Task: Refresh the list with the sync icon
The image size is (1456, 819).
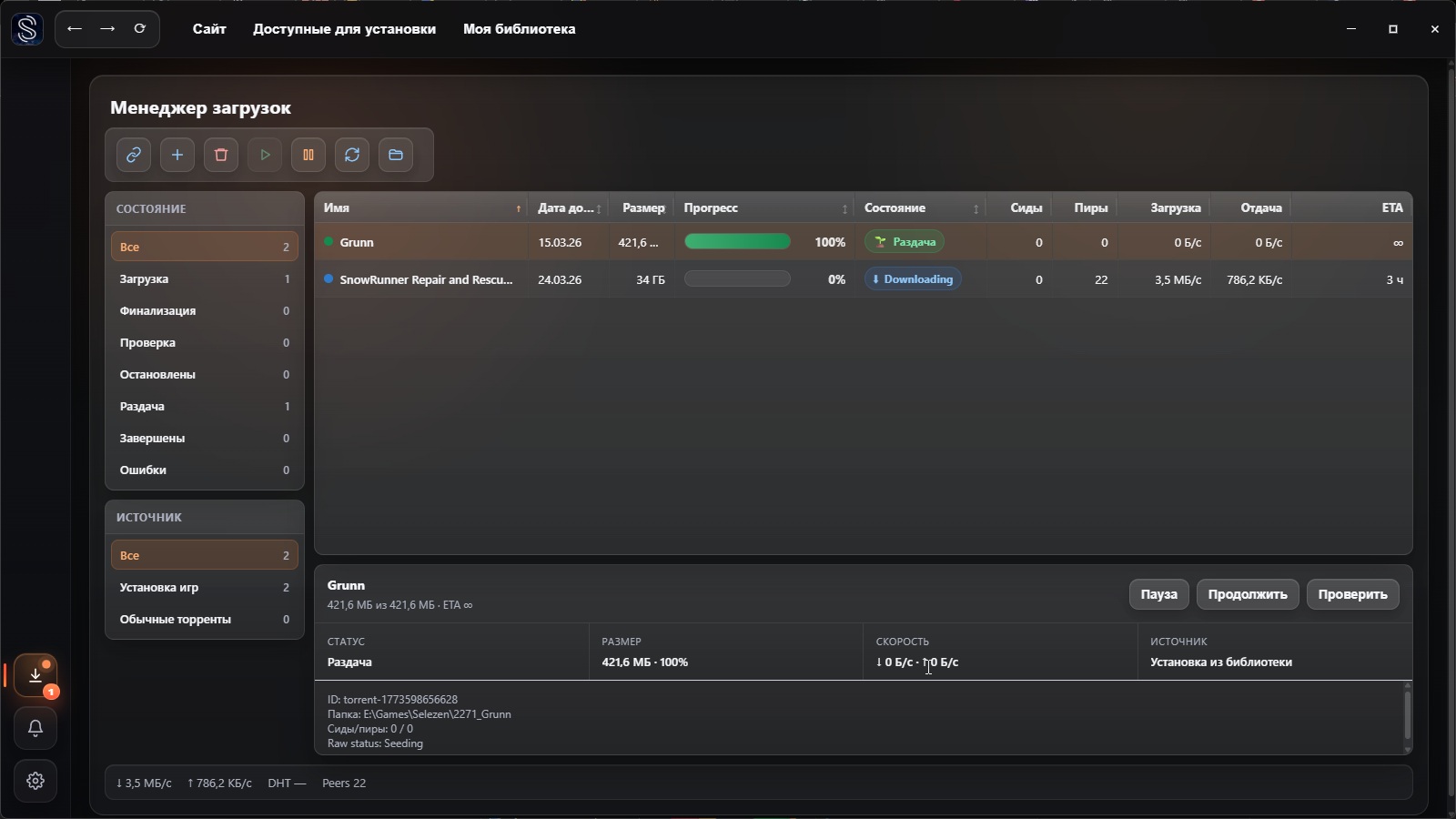Action: point(352,155)
